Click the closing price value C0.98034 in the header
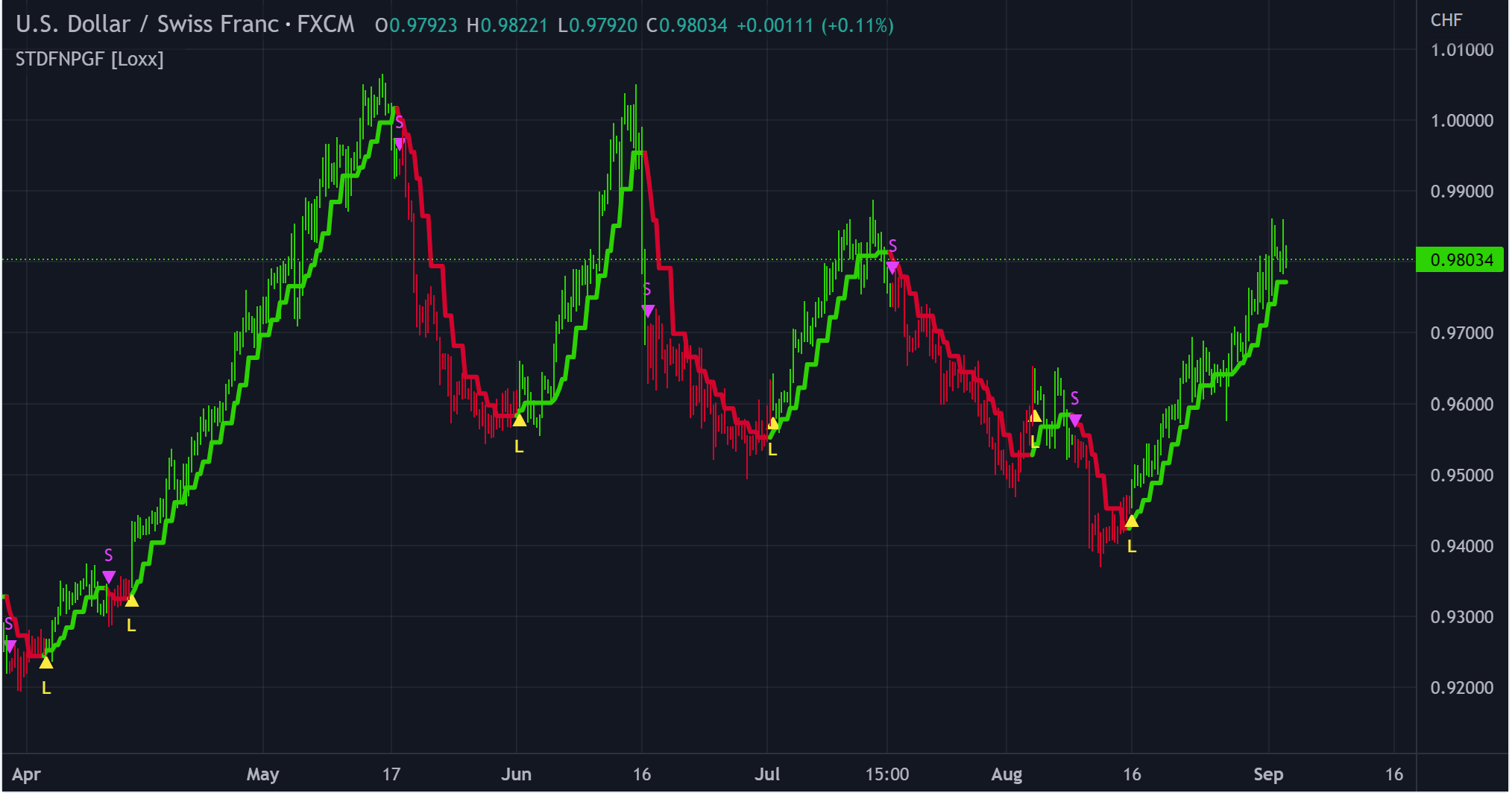The width and height of the screenshot is (1512, 793). point(687,25)
